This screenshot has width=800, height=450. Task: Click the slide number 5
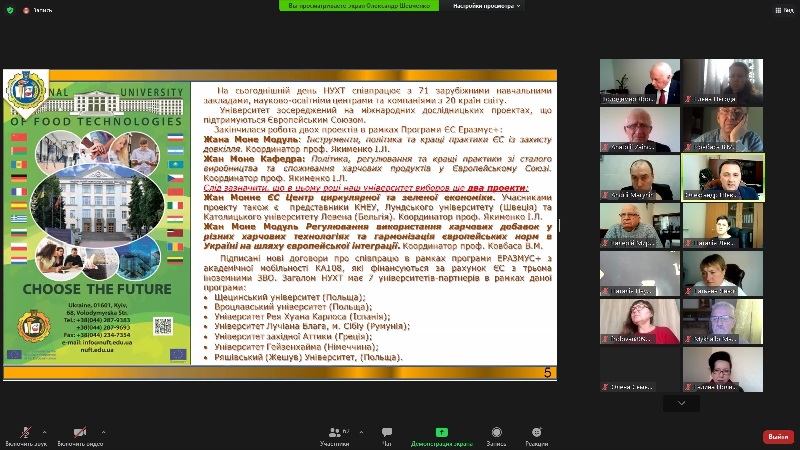(x=547, y=373)
